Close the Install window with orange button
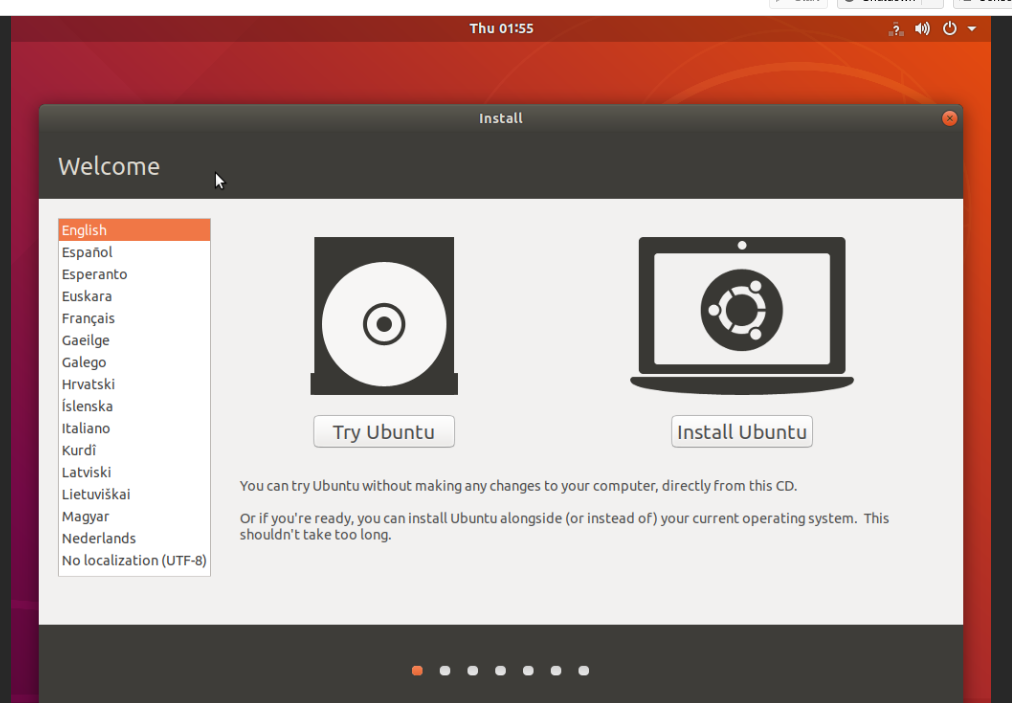This screenshot has width=1012, height=703. click(x=949, y=118)
